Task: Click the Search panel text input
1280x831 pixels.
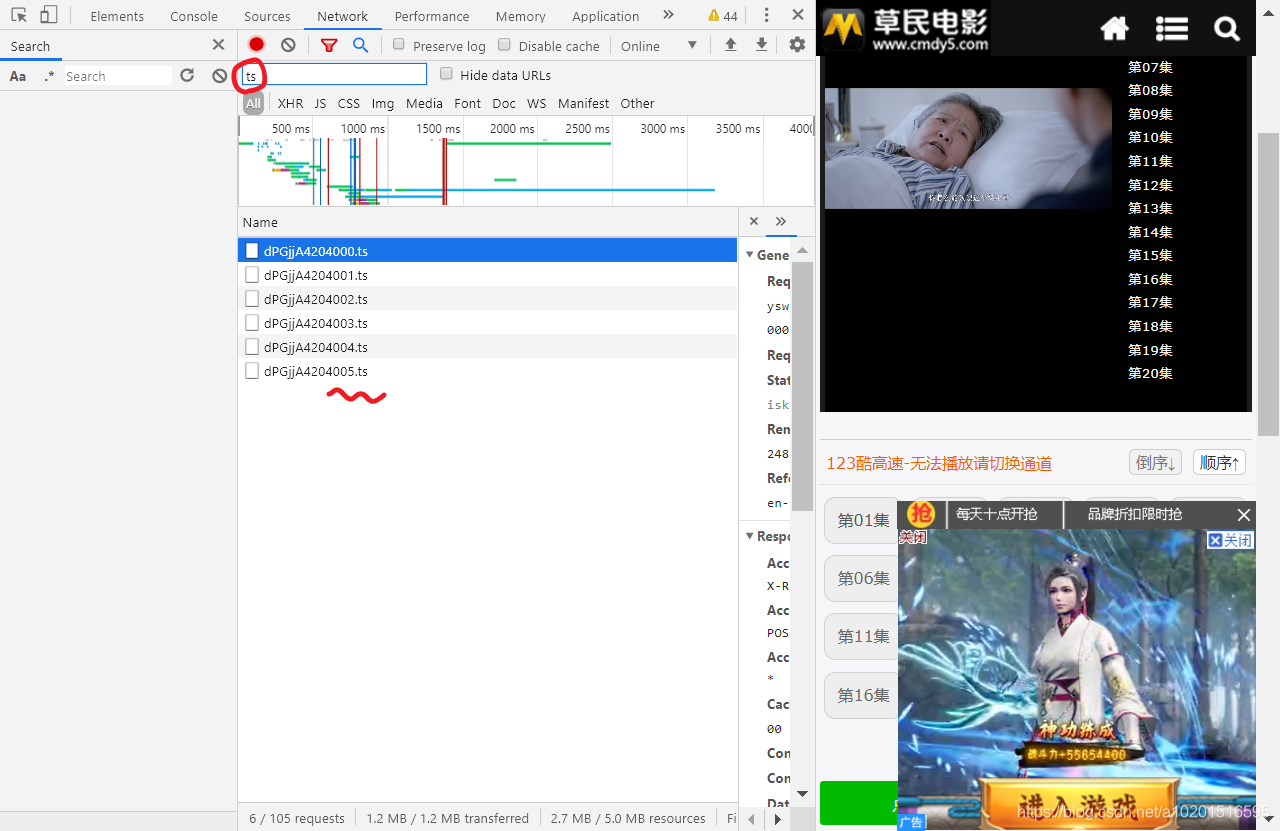Action: coord(118,76)
